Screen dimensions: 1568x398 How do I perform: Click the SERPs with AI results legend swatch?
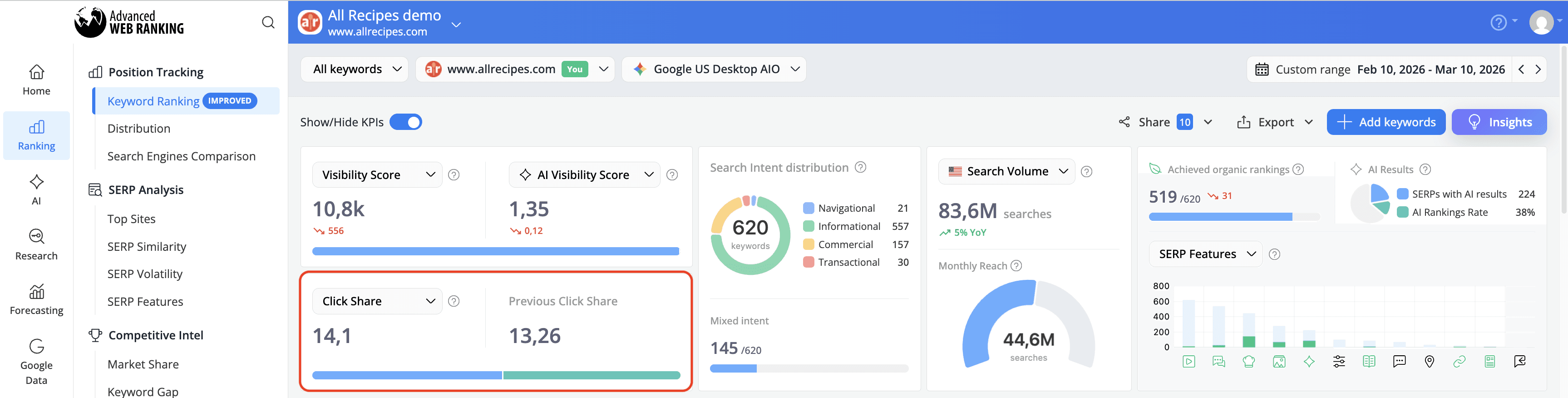click(x=1402, y=194)
